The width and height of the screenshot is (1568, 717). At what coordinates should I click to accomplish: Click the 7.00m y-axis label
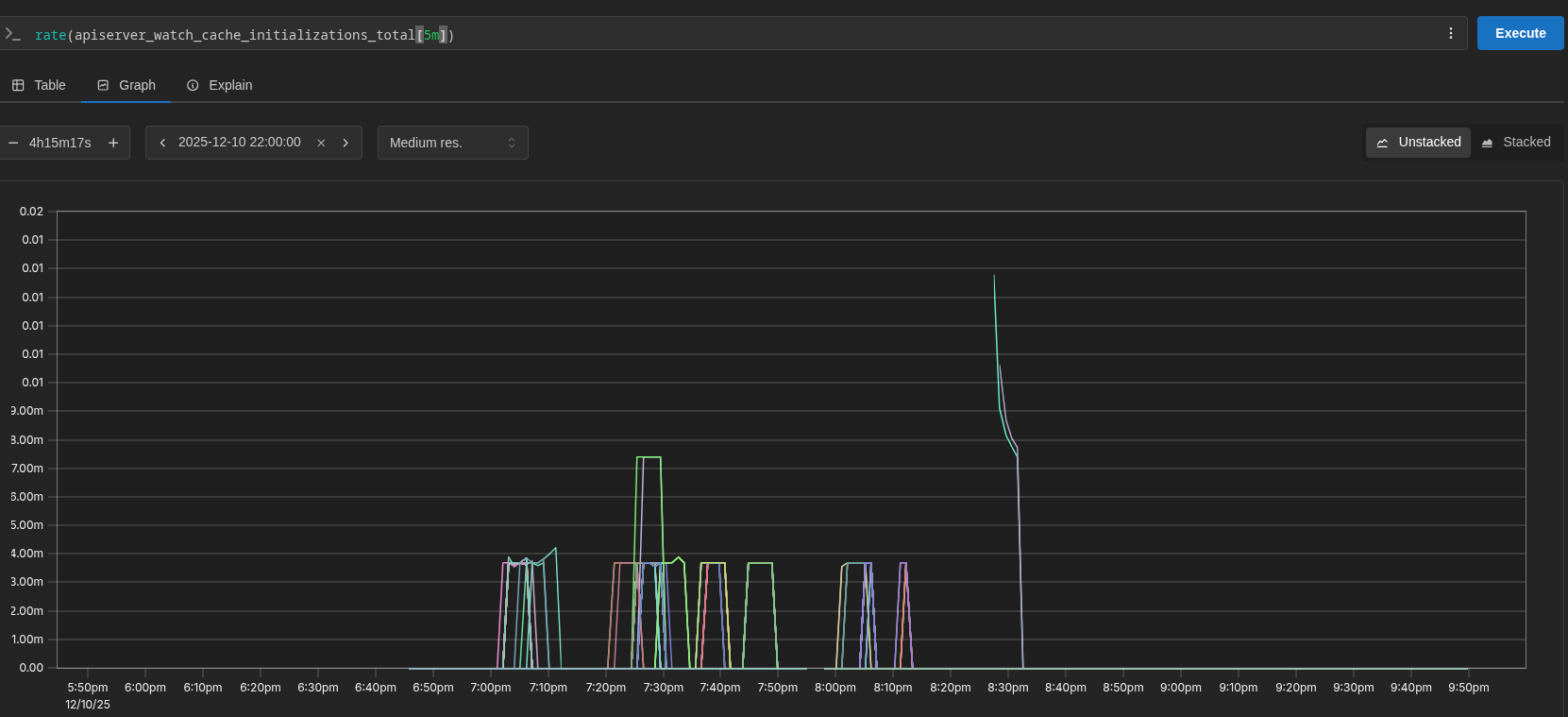(x=26, y=469)
